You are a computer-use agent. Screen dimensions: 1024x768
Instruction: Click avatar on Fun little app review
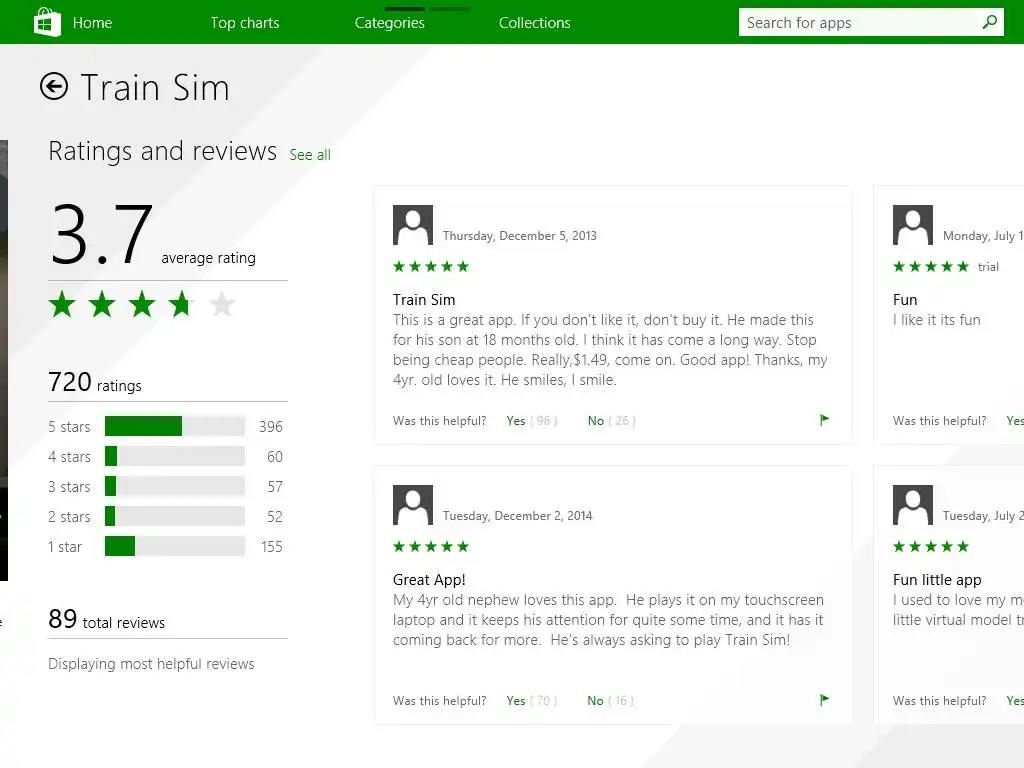tap(912, 505)
